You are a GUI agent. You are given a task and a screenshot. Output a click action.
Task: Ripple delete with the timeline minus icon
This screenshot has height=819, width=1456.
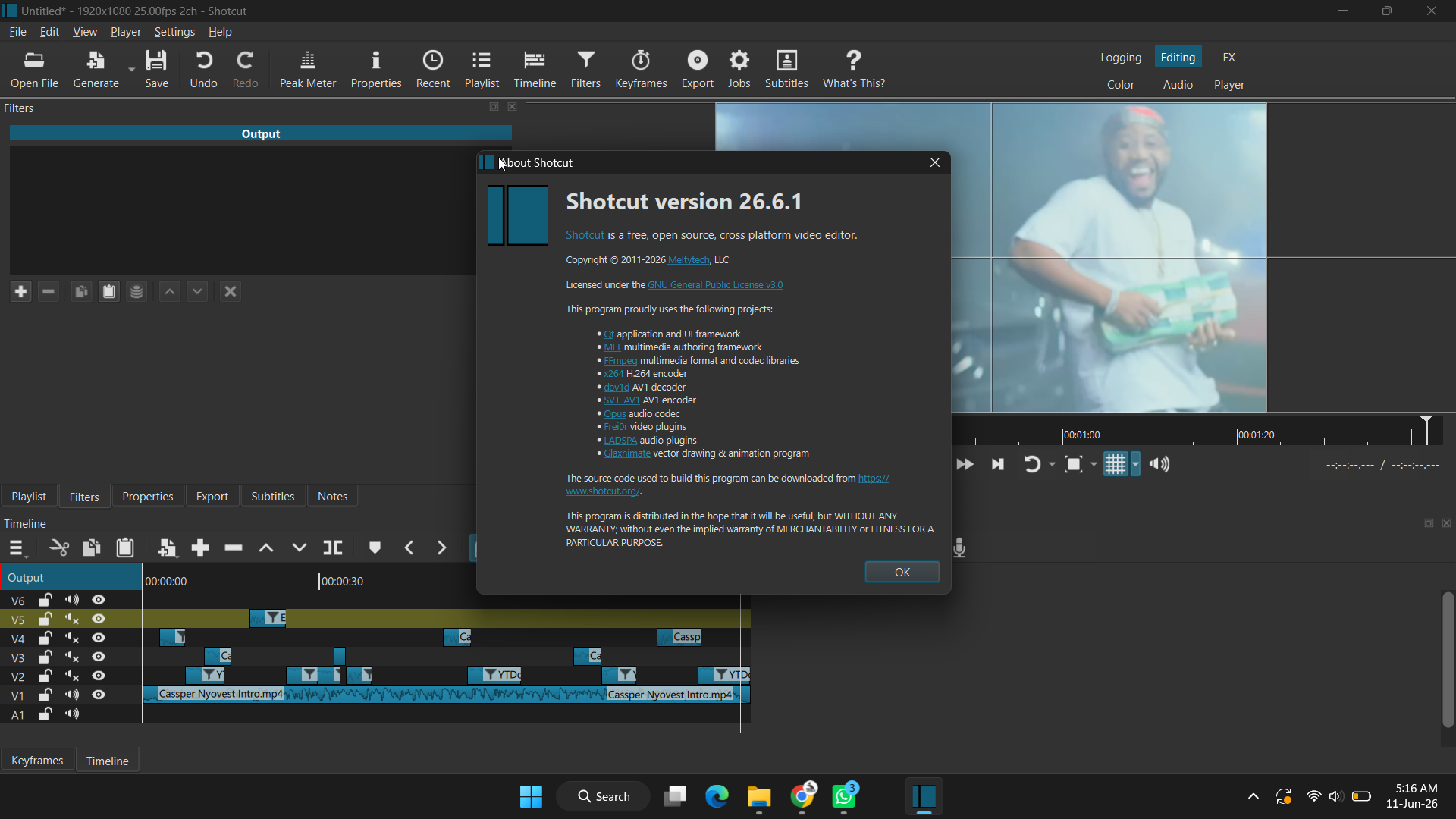point(234,548)
